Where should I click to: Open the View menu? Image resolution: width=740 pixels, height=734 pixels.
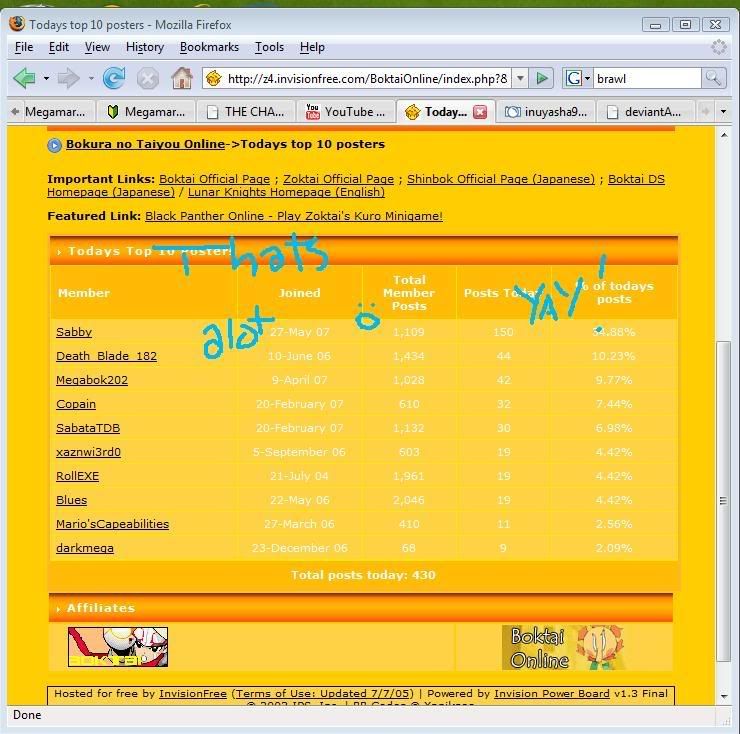(97, 47)
